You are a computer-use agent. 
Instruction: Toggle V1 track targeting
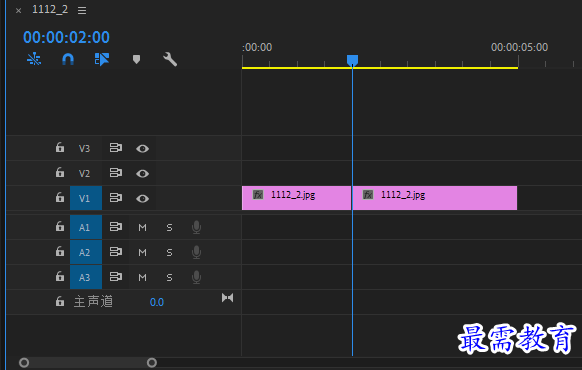(86, 198)
